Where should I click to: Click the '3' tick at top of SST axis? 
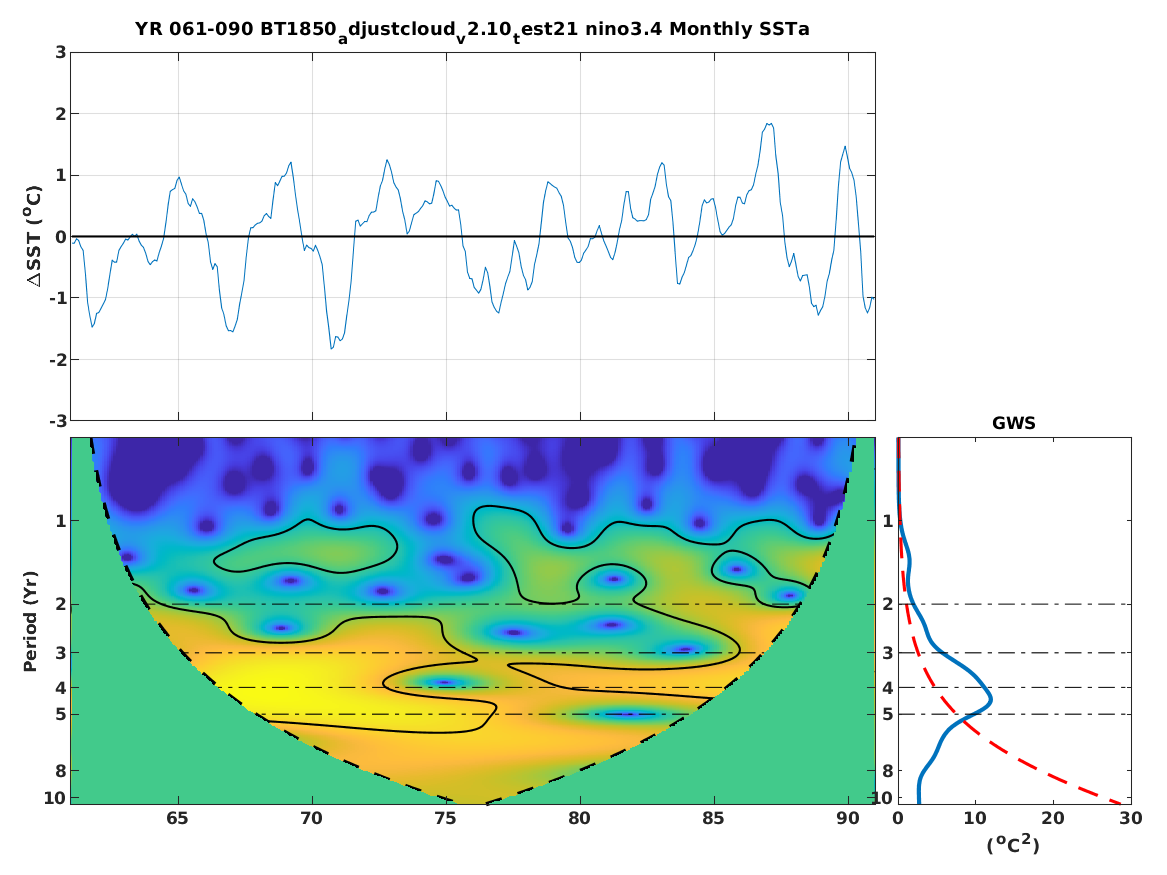[x=60, y=52]
